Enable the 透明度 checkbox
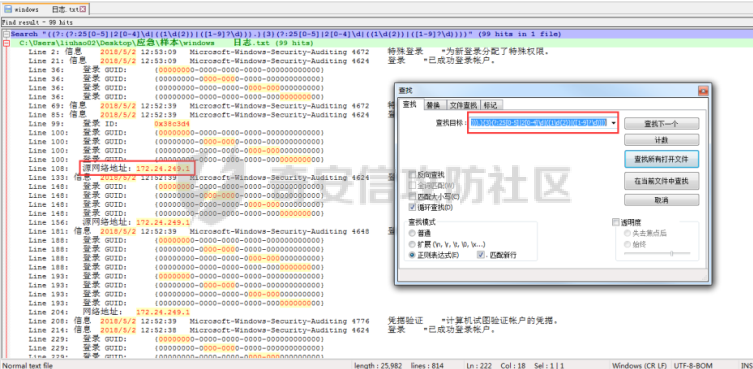 [x=616, y=222]
